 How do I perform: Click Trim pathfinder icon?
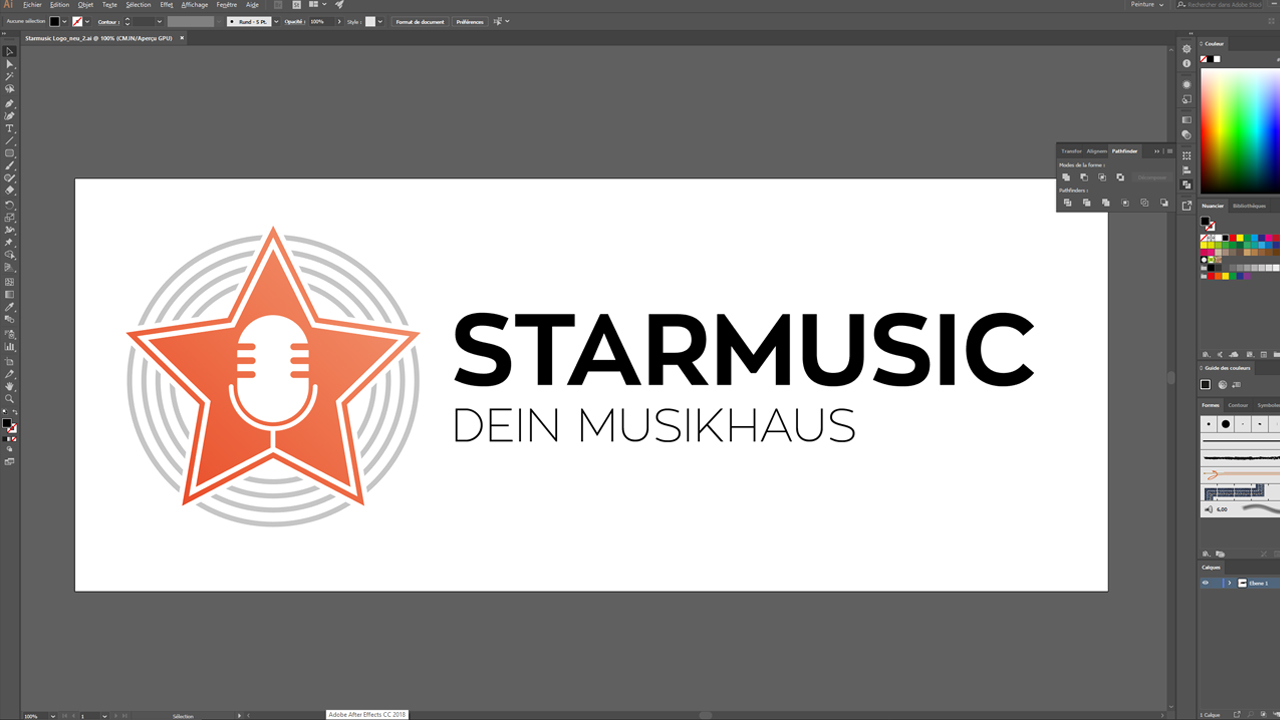coord(1087,203)
